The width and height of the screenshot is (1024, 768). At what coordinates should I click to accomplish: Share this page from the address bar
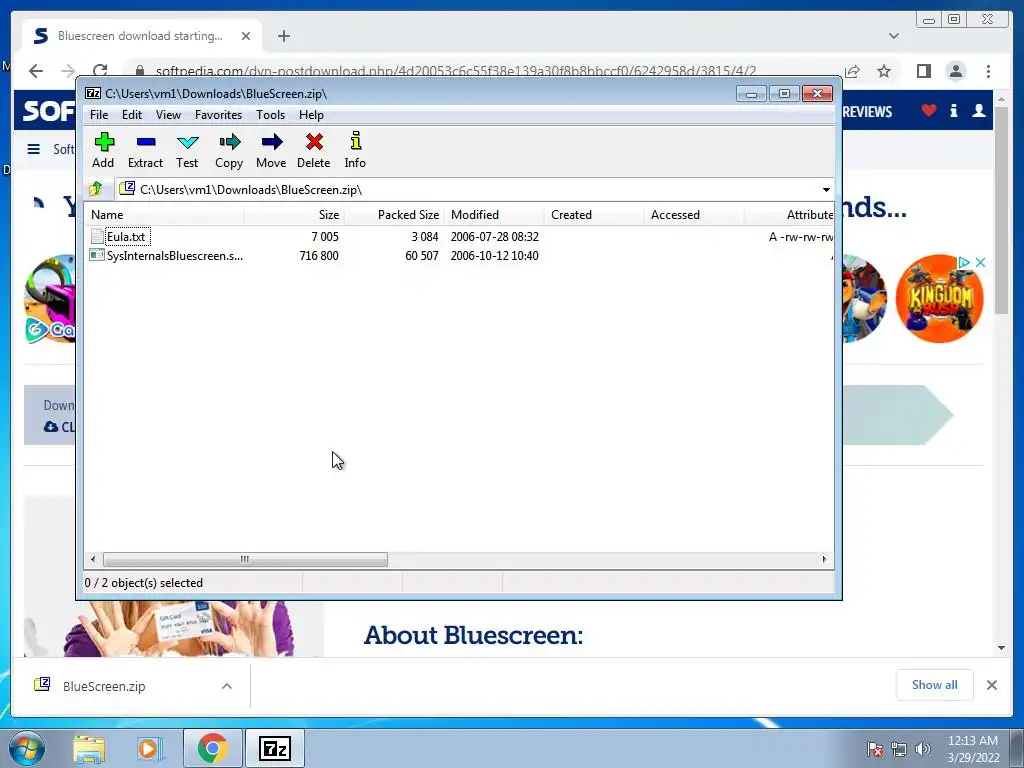tap(852, 71)
